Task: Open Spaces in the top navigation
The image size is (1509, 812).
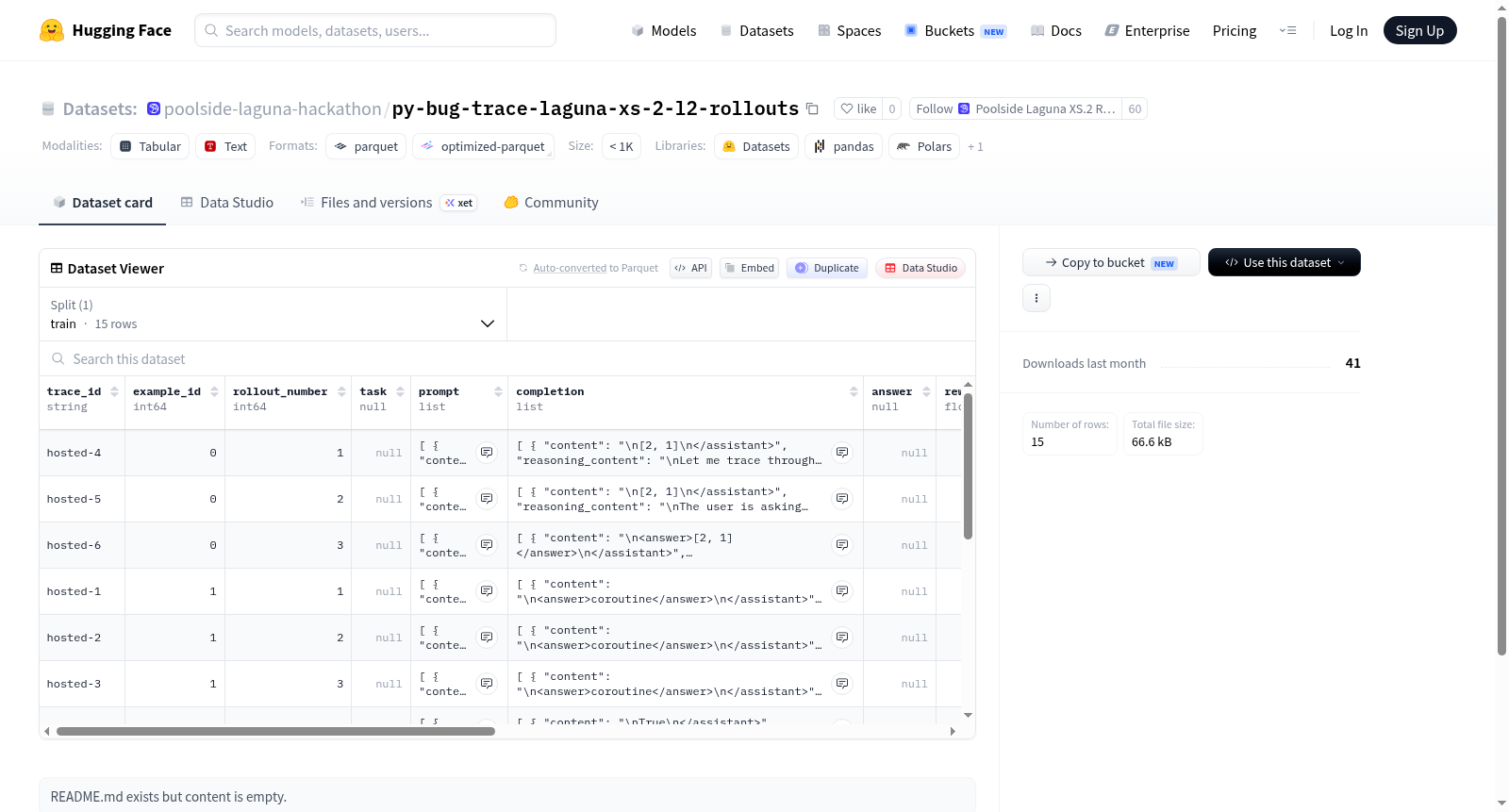Action: (x=850, y=30)
